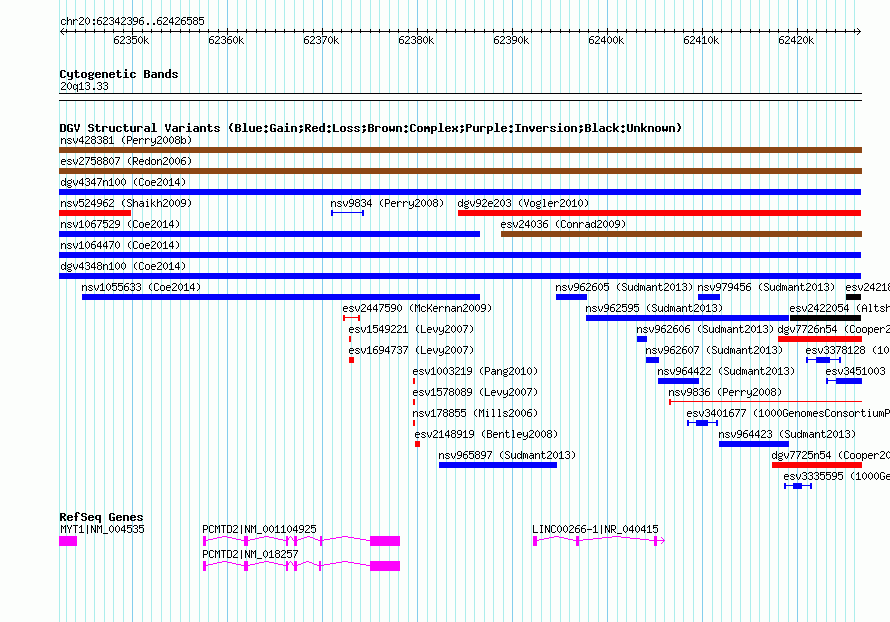Click the nsv1067529 (Coe2014) blue bar

[x=270, y=234]
